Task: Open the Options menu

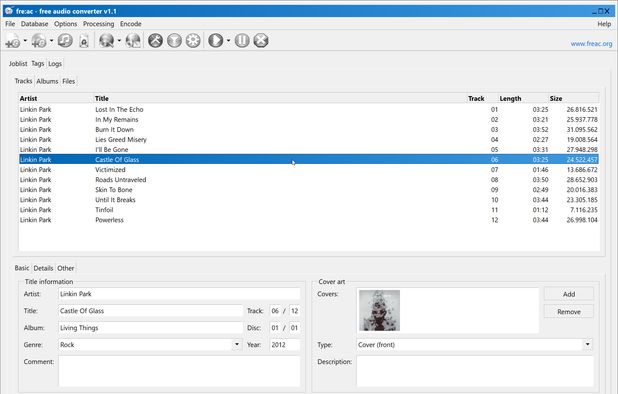Action: 65,24
